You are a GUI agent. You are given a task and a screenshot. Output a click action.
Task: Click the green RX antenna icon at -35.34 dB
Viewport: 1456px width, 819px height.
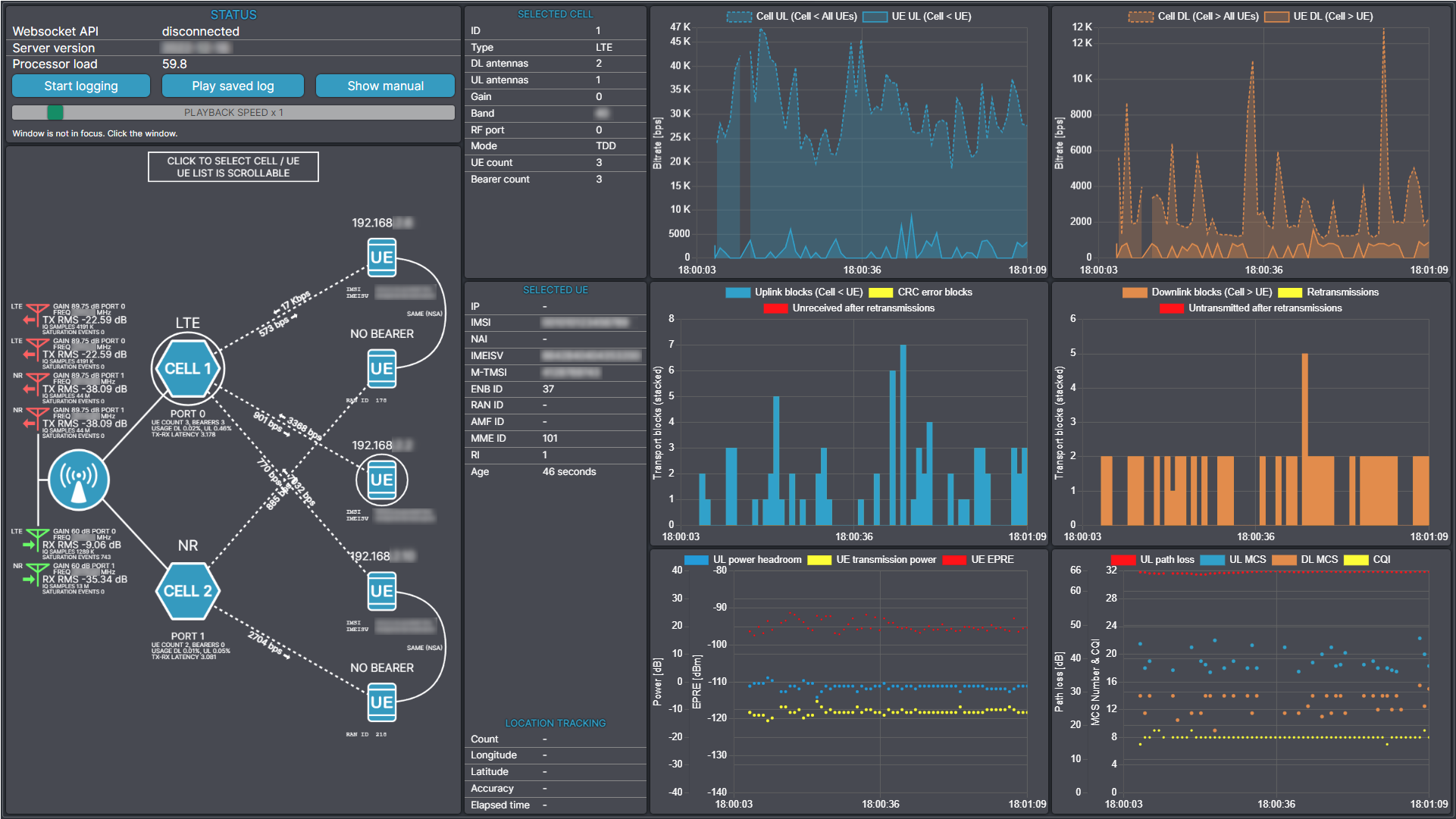(36, 574)
